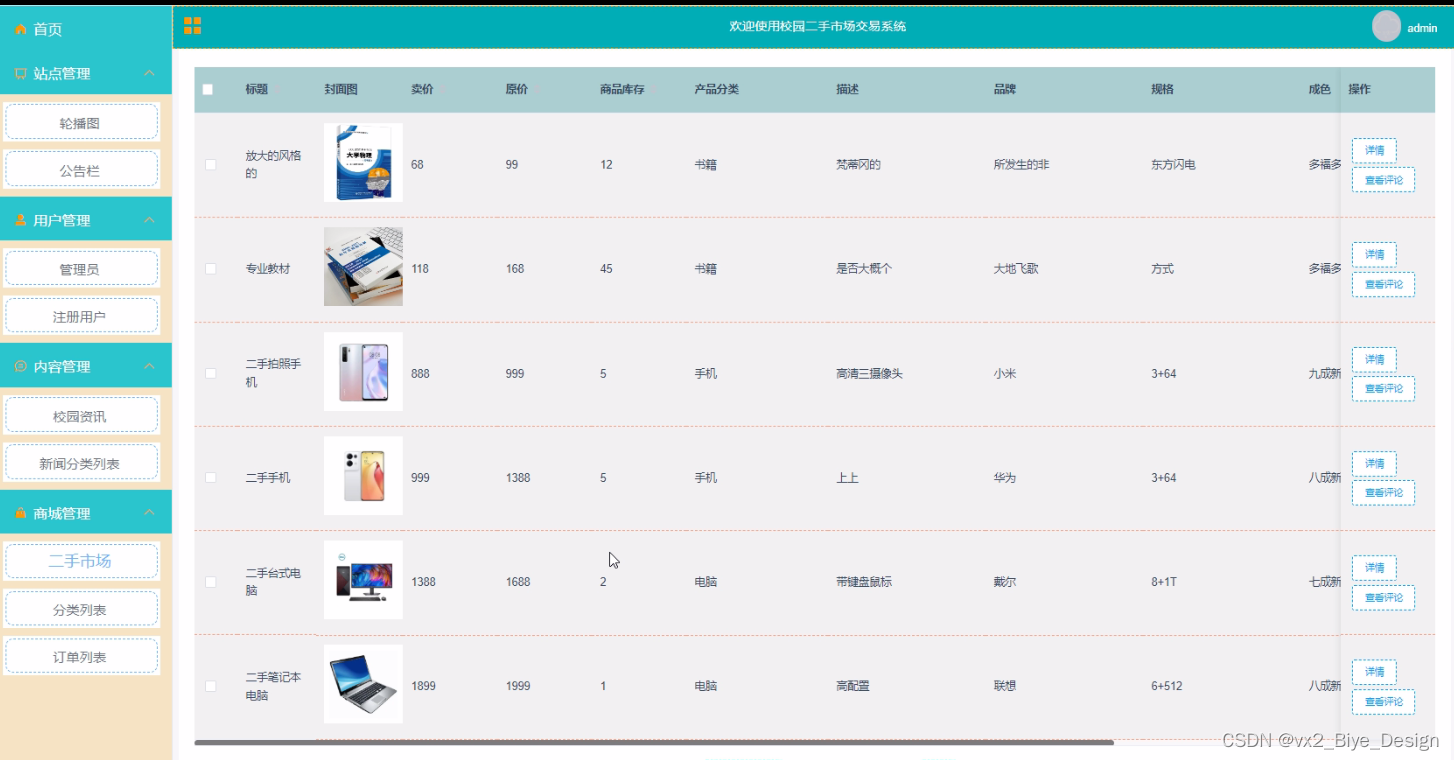This screenshot has height=760, width=1454.
Task: Open the 公告栏 menu item
Action: pyautogui.click(x=81, y=171)
